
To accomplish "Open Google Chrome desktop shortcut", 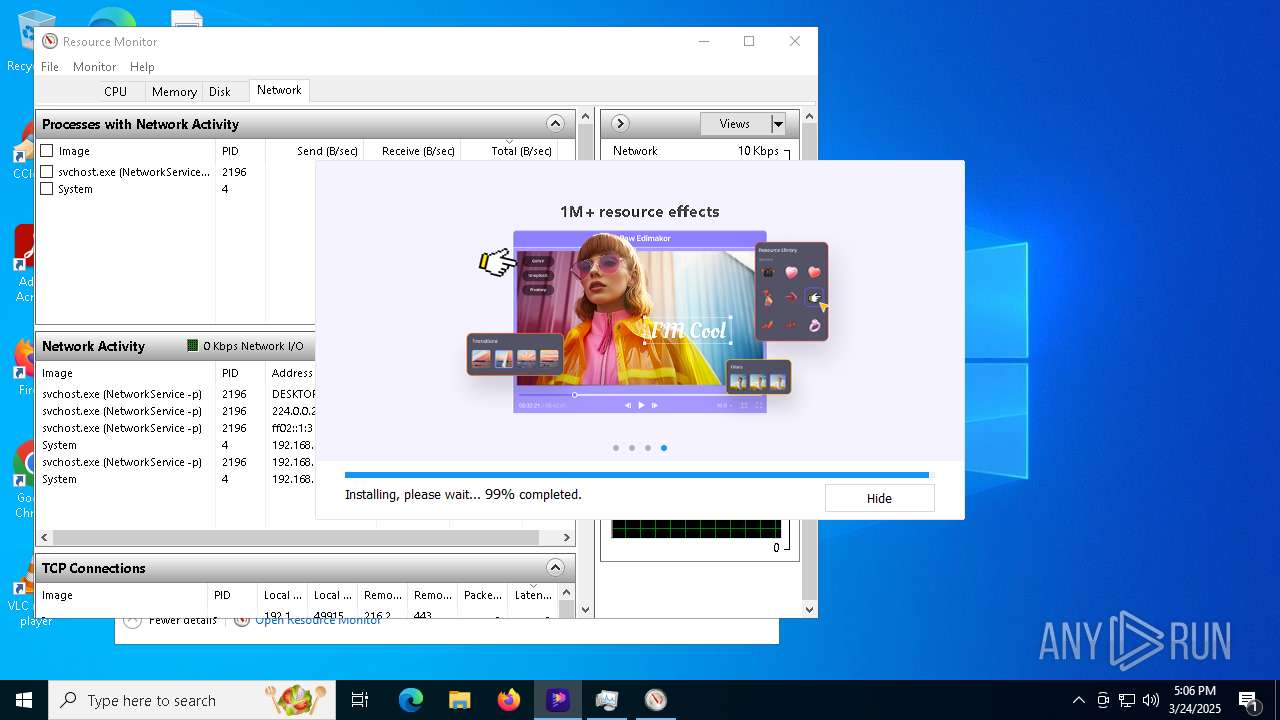I will click(x=22, y=480).
